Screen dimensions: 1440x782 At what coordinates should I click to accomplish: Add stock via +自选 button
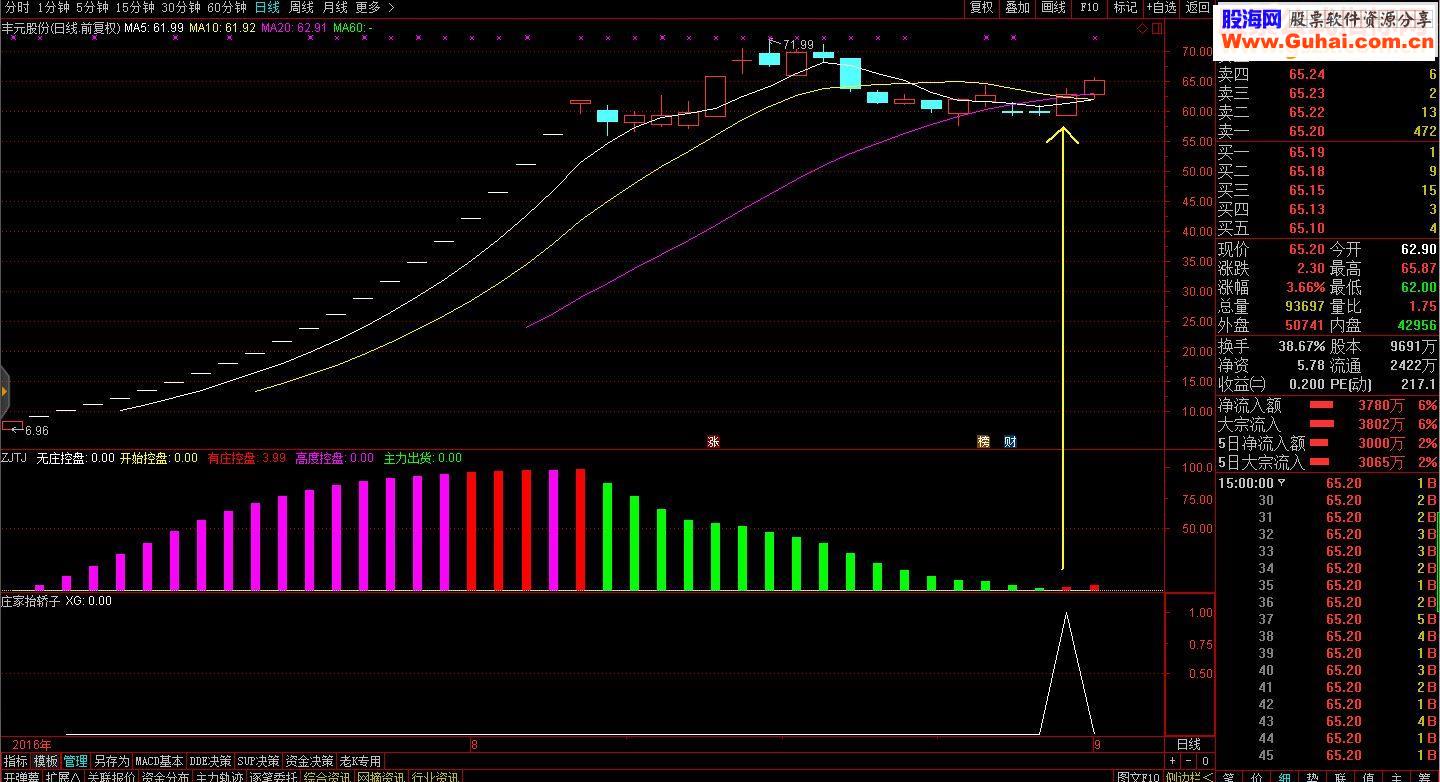[x=1161, y=7]
